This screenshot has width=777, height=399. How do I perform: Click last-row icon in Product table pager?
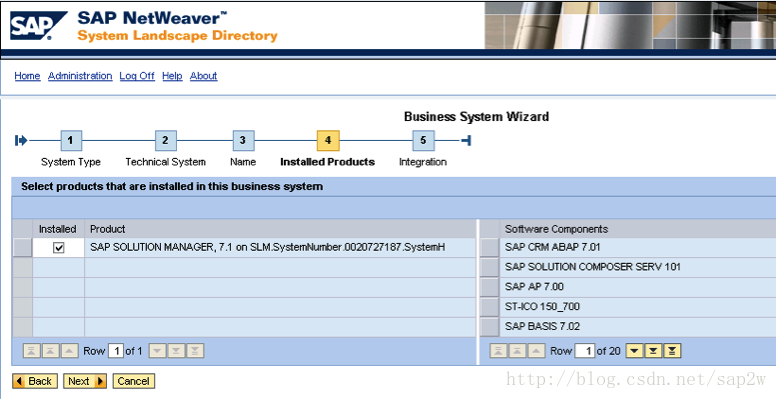point(195,351)
